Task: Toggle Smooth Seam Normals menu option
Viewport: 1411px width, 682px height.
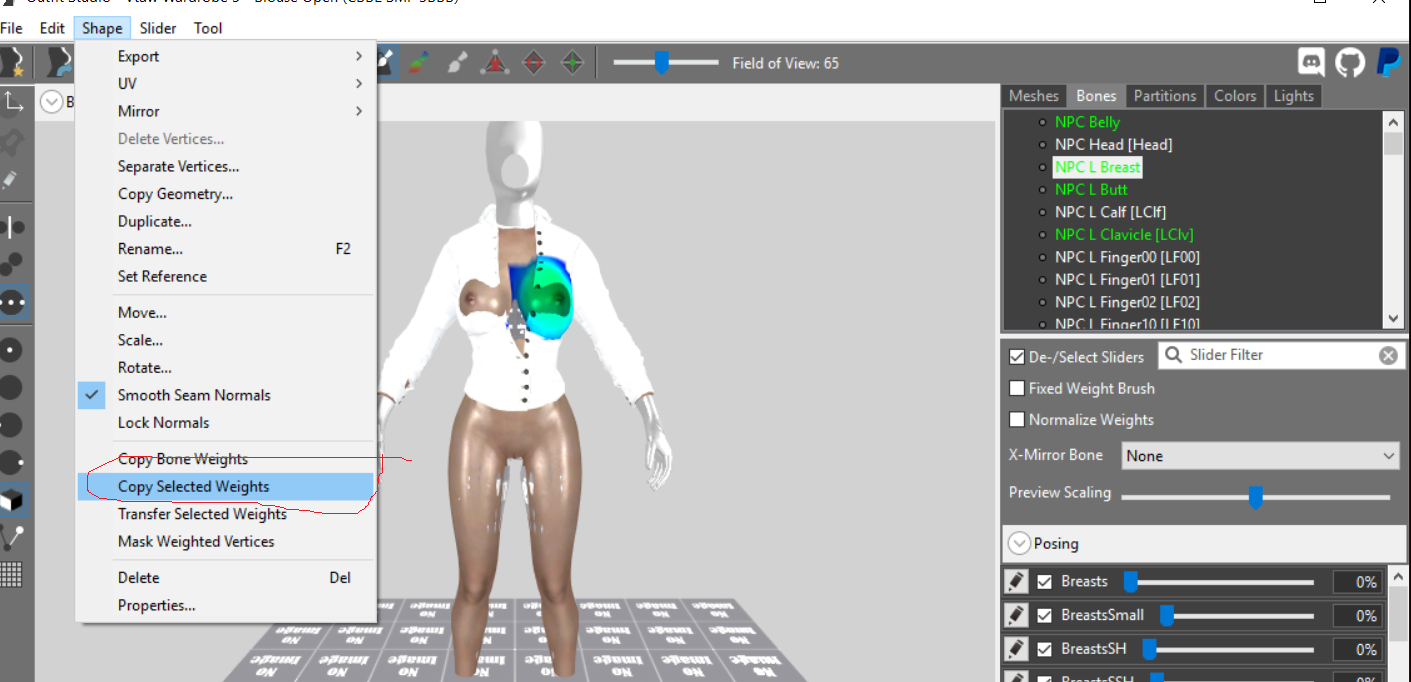Action: (226, 395)
